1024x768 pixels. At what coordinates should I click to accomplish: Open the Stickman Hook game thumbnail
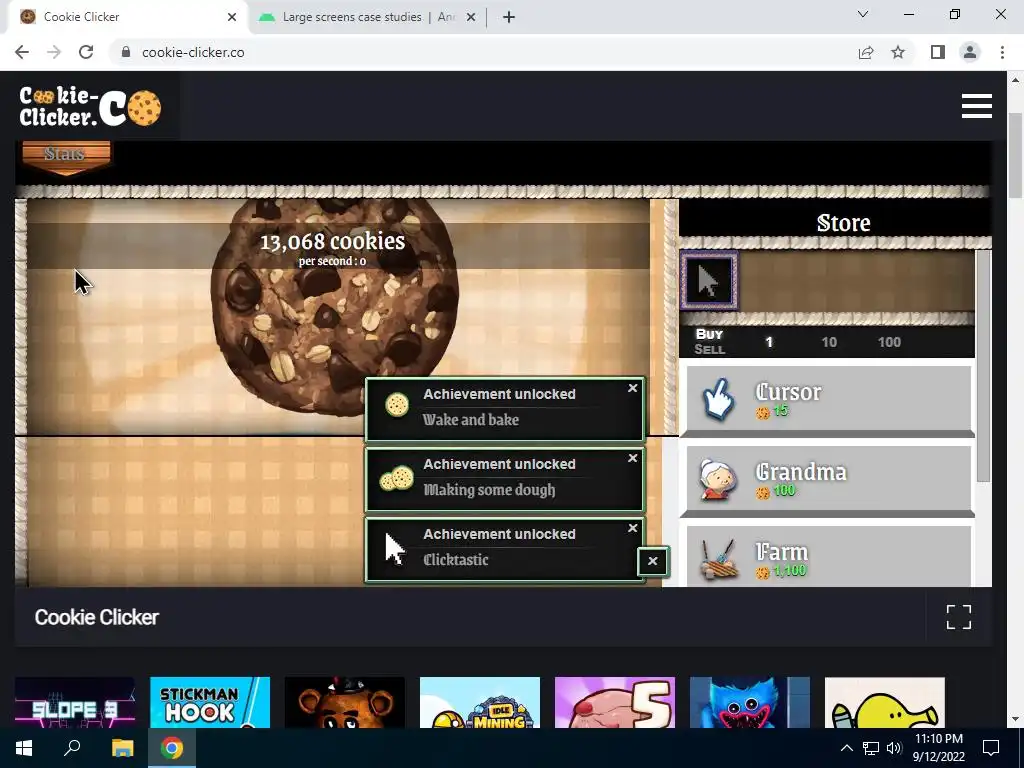click(x=210, y=703)
